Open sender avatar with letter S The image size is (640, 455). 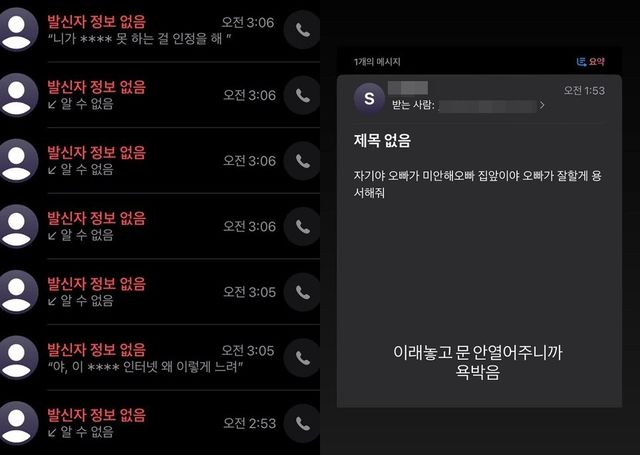[369, 98]
